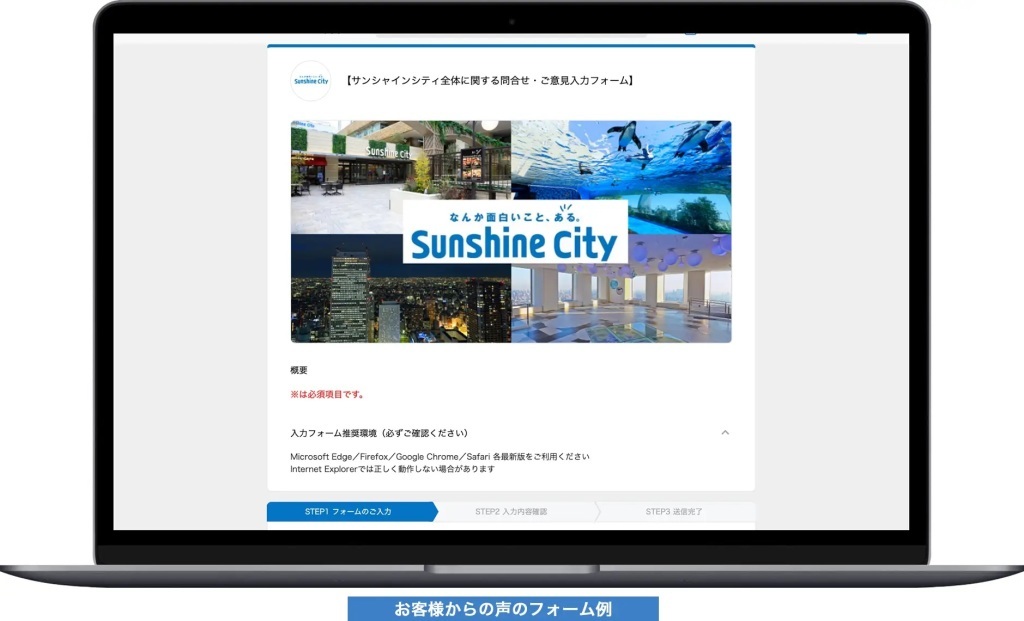Click the お客様からの声のフォーム例 caption label

[x=503, y=609]
